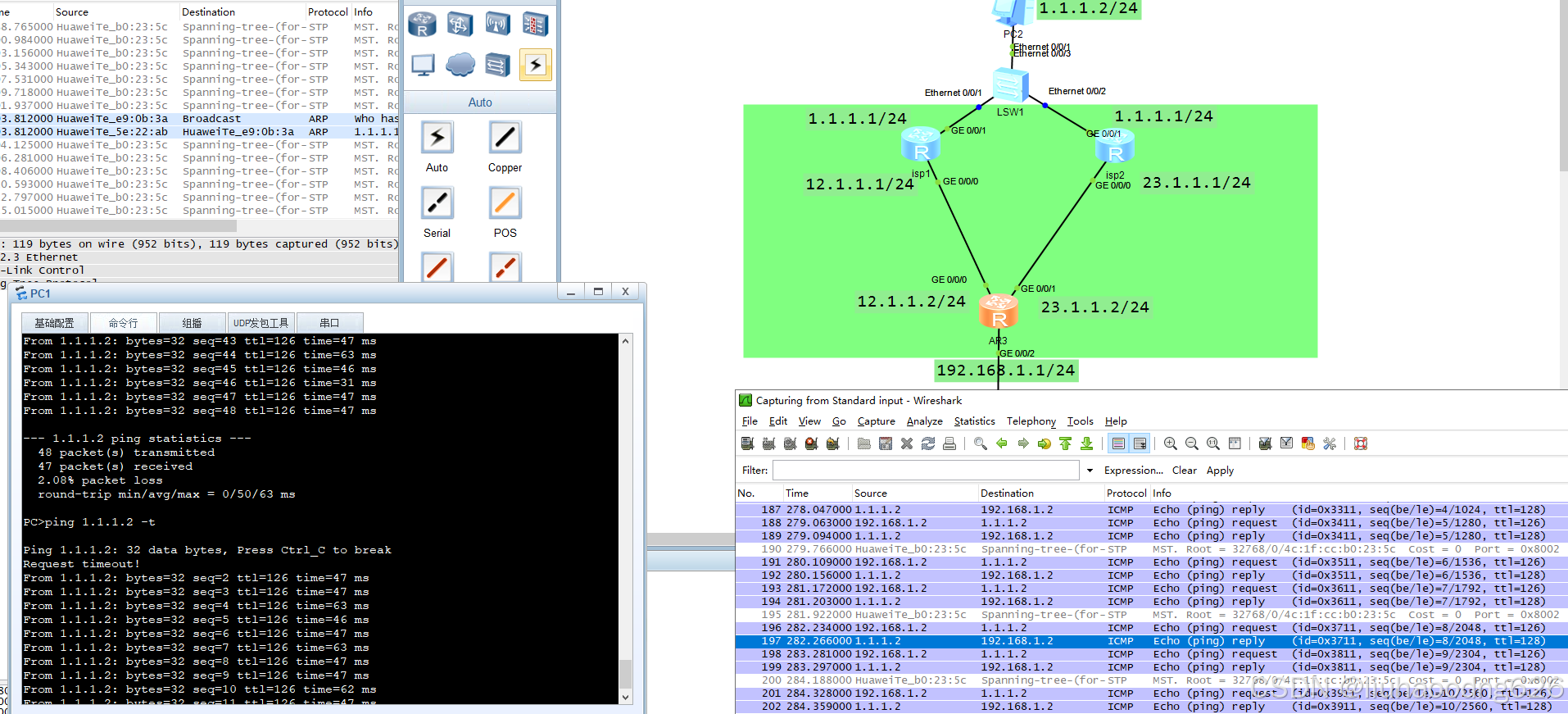Toggle Wireshark auto-scroll in live capture
The width and height of the screenshot is (1568, 714).
(1140, 443)
